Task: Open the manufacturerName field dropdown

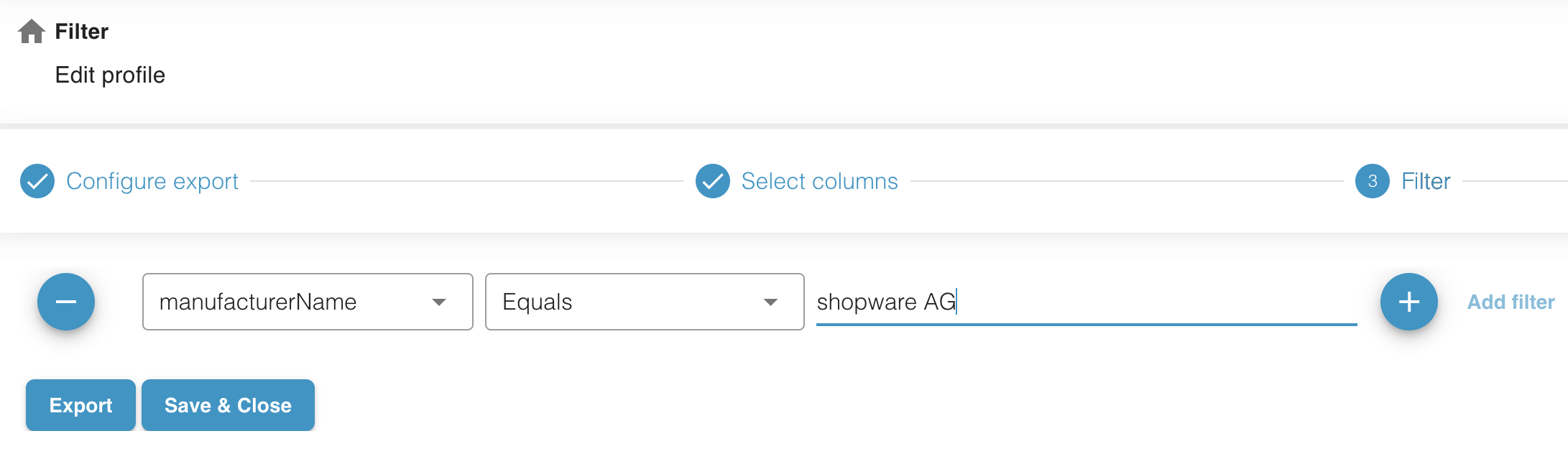Action: (x=307, y=302)
